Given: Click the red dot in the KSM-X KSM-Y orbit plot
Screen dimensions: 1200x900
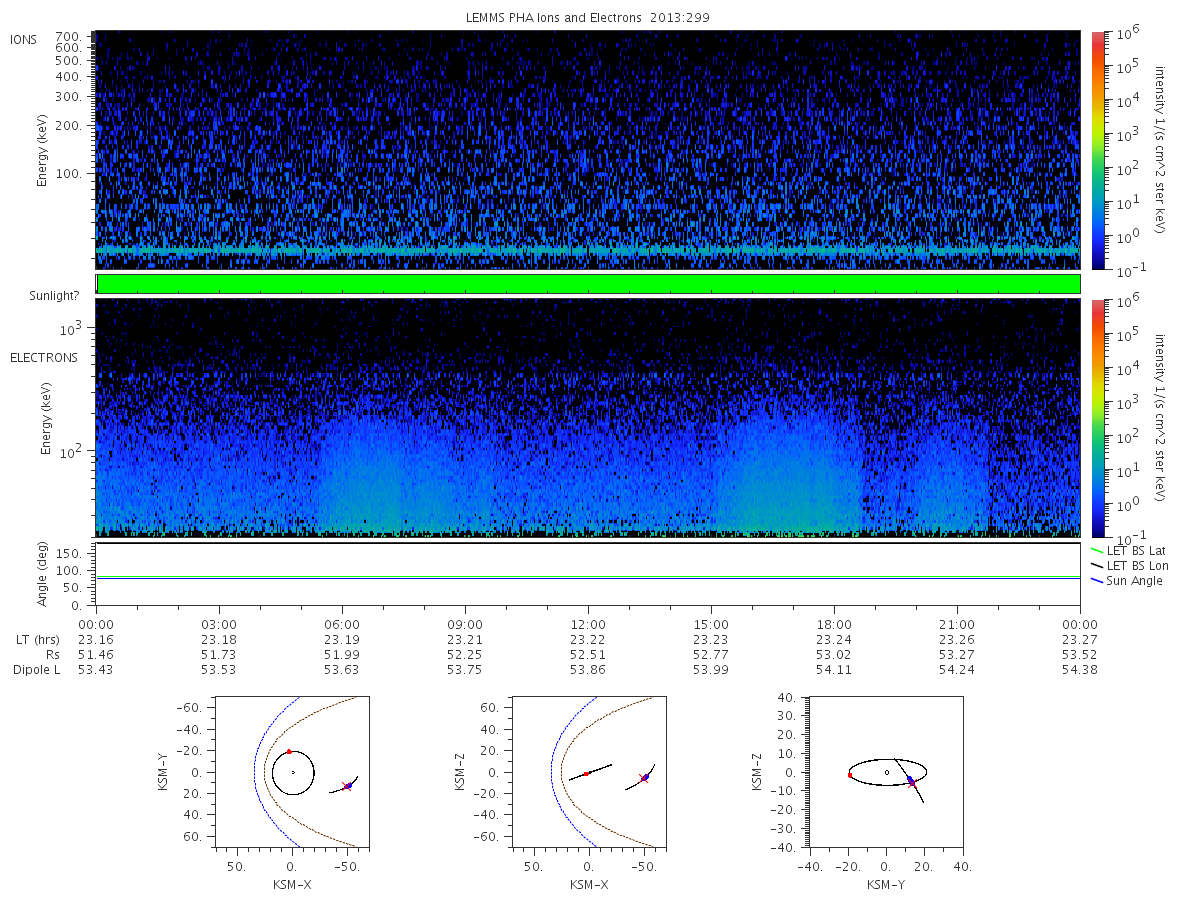Looking at the screenshot, I should (x=288, y=751).
